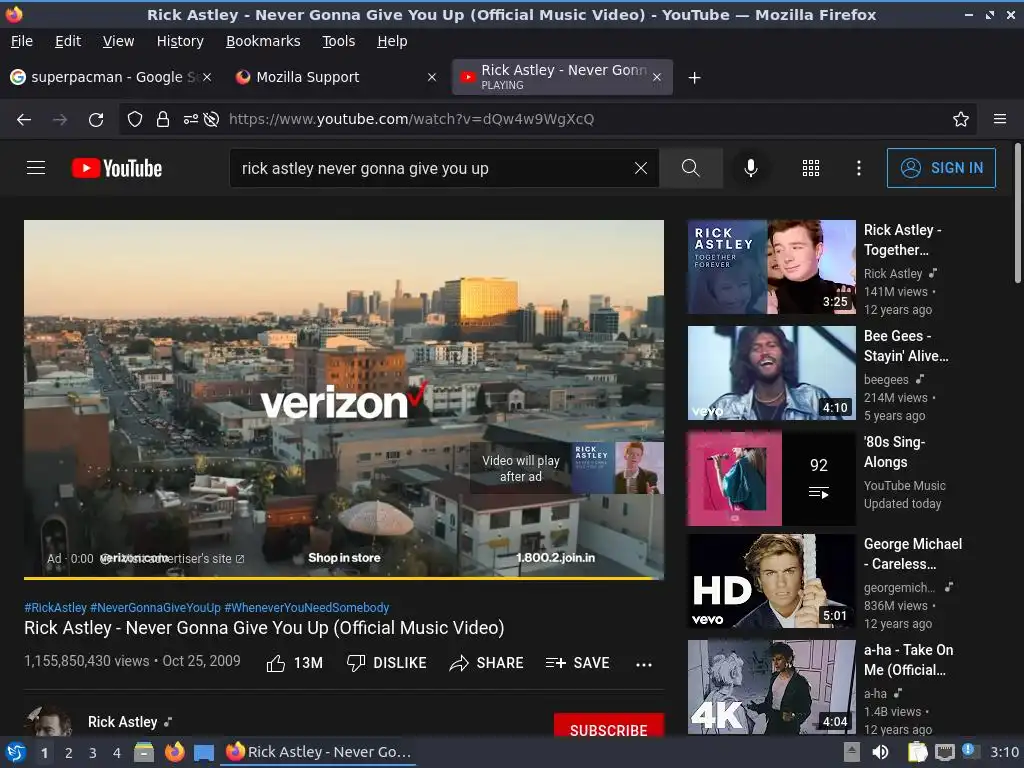Open Firefox application hamburger menu
This screenshot has width=1024, height=768.
1000,119
